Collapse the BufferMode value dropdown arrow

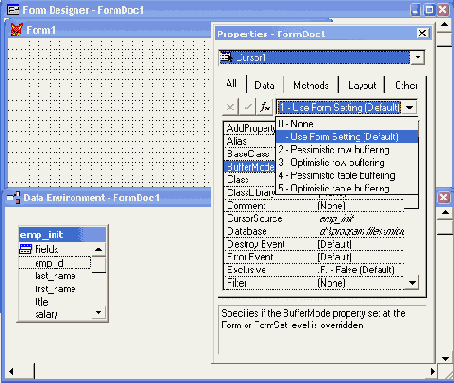pos(409,107)
